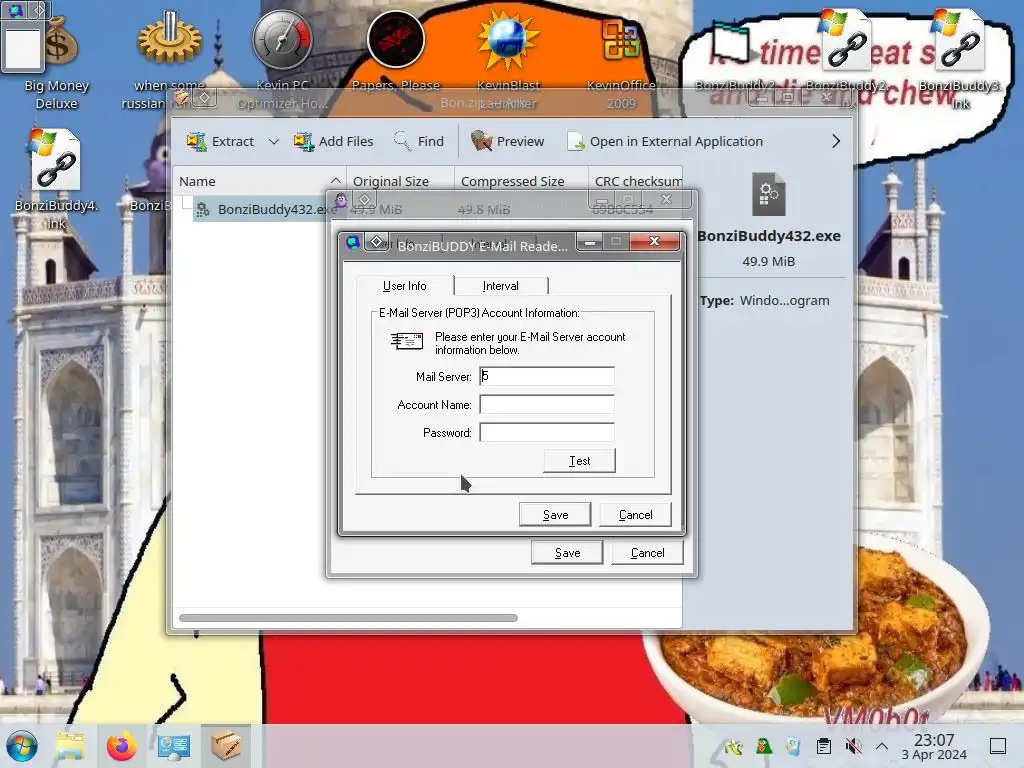Click Cancel in the rear Bonzi dialog
Viewport: 1024px width, 768px height.
647,552
